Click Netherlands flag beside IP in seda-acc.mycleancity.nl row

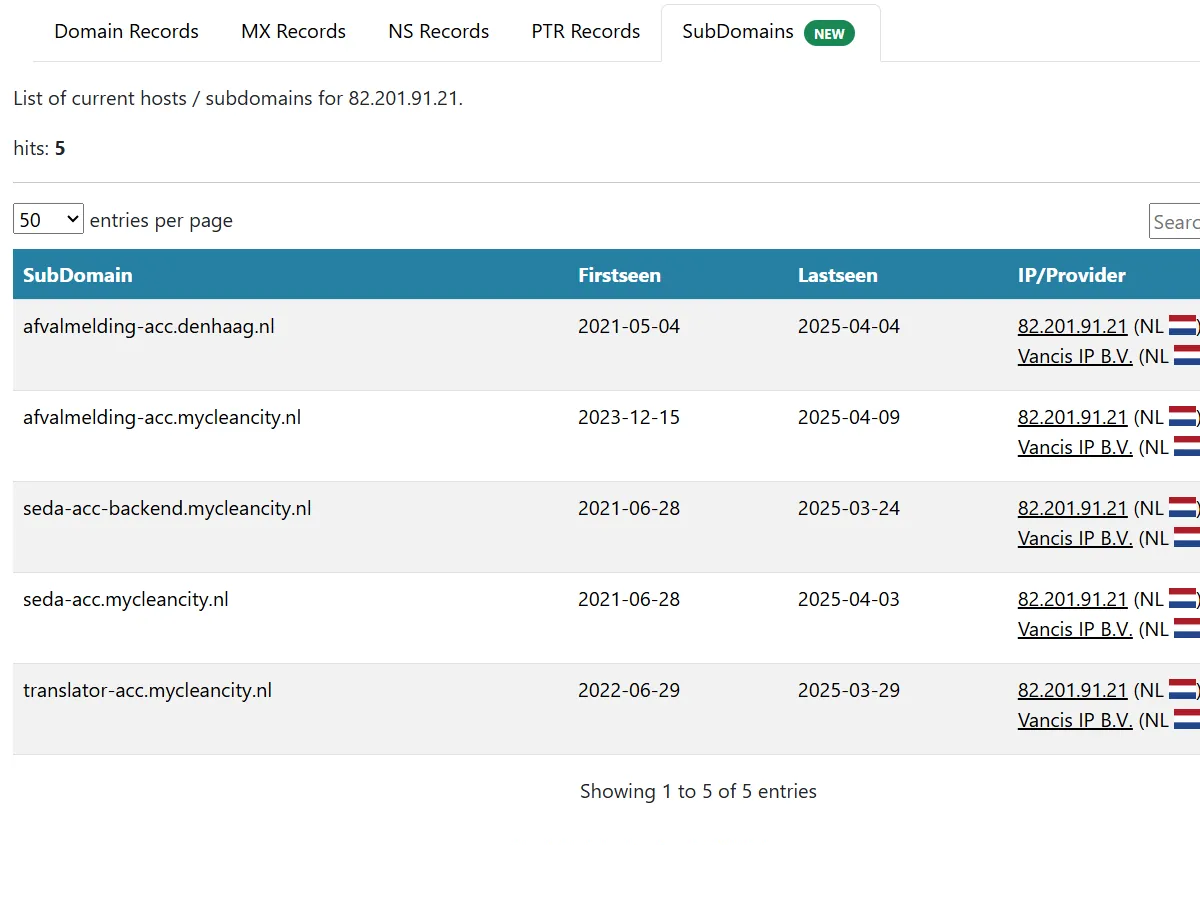pyautogui.click(x=1182, y=599)
